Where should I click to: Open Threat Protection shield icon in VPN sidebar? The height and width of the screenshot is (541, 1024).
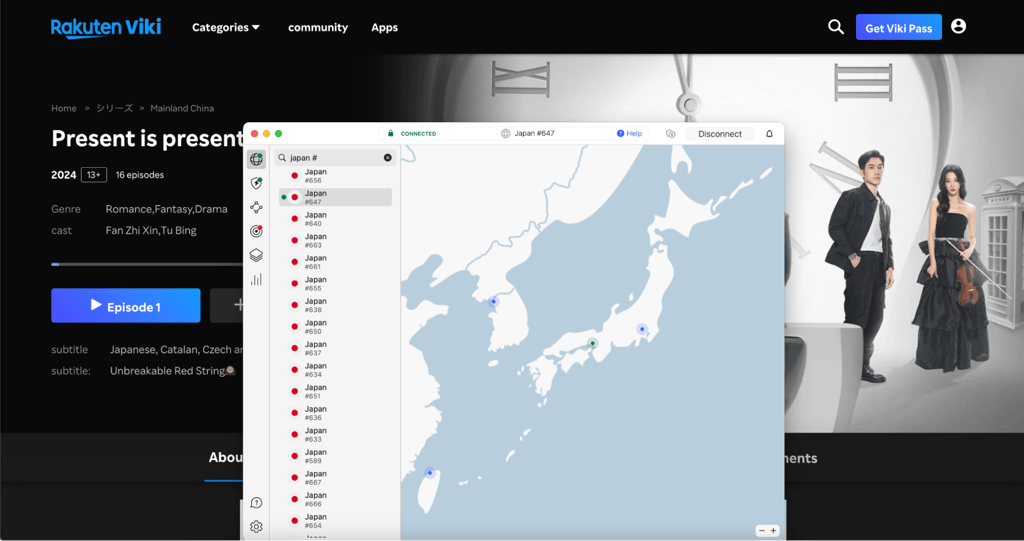256,184
